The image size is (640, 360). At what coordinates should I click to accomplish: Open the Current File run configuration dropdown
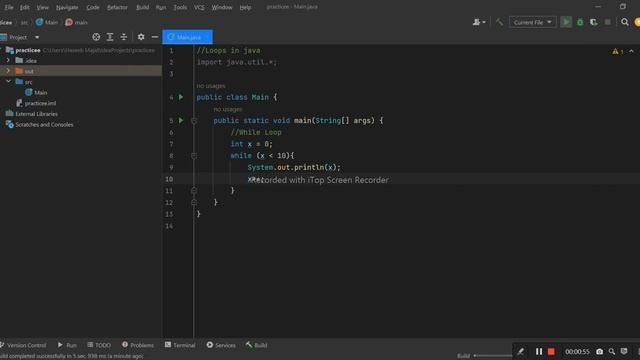tap(533, 22)
